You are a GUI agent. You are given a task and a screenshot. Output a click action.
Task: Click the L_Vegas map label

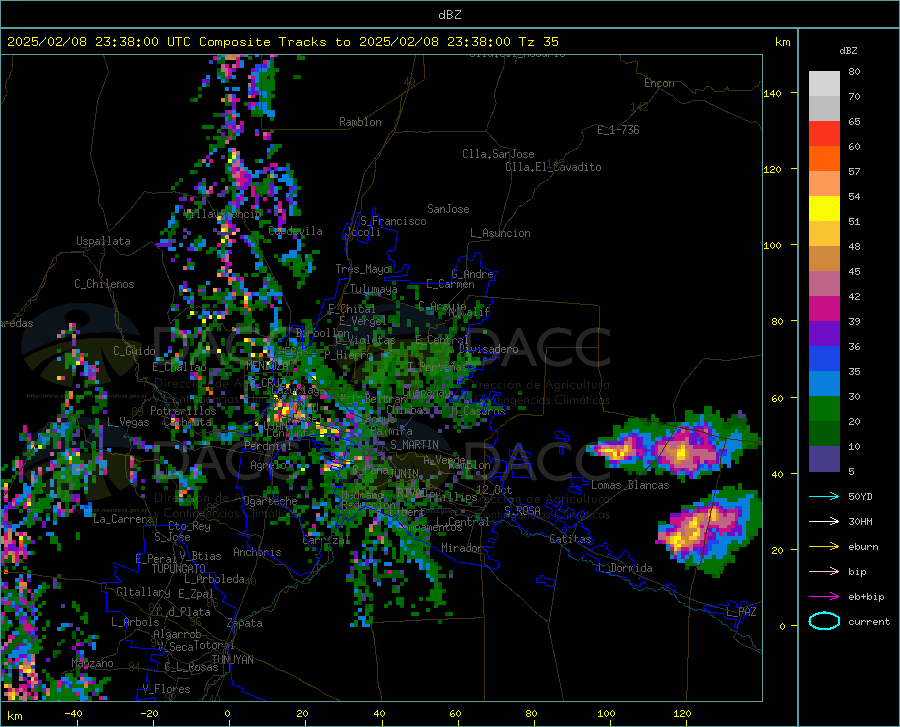[x=128, y=422]
